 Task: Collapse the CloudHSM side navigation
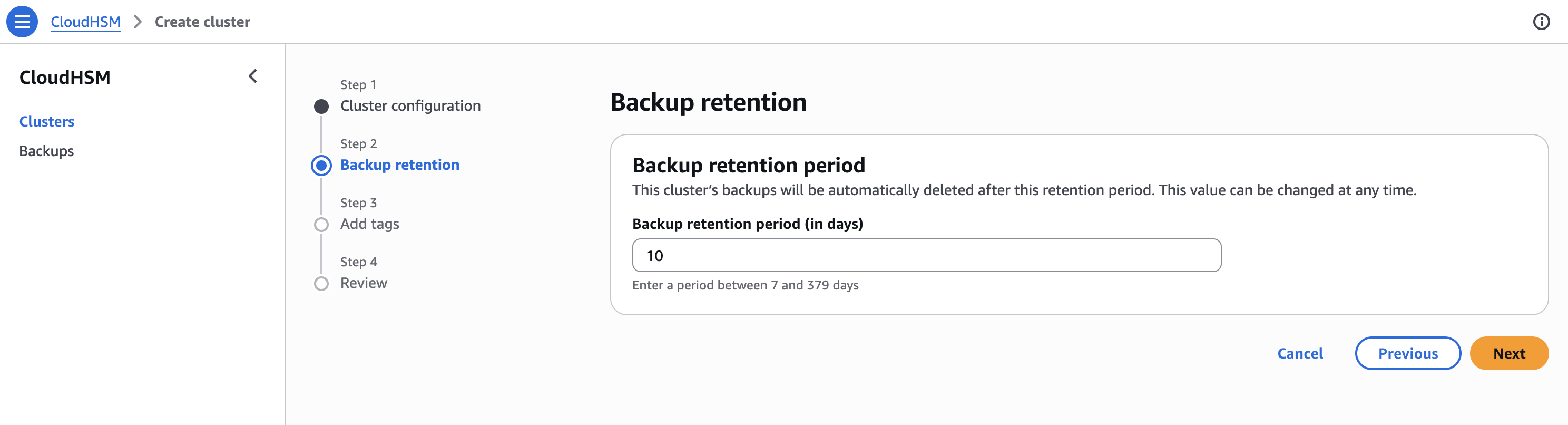pyautogui.click(x=253, y=76)
